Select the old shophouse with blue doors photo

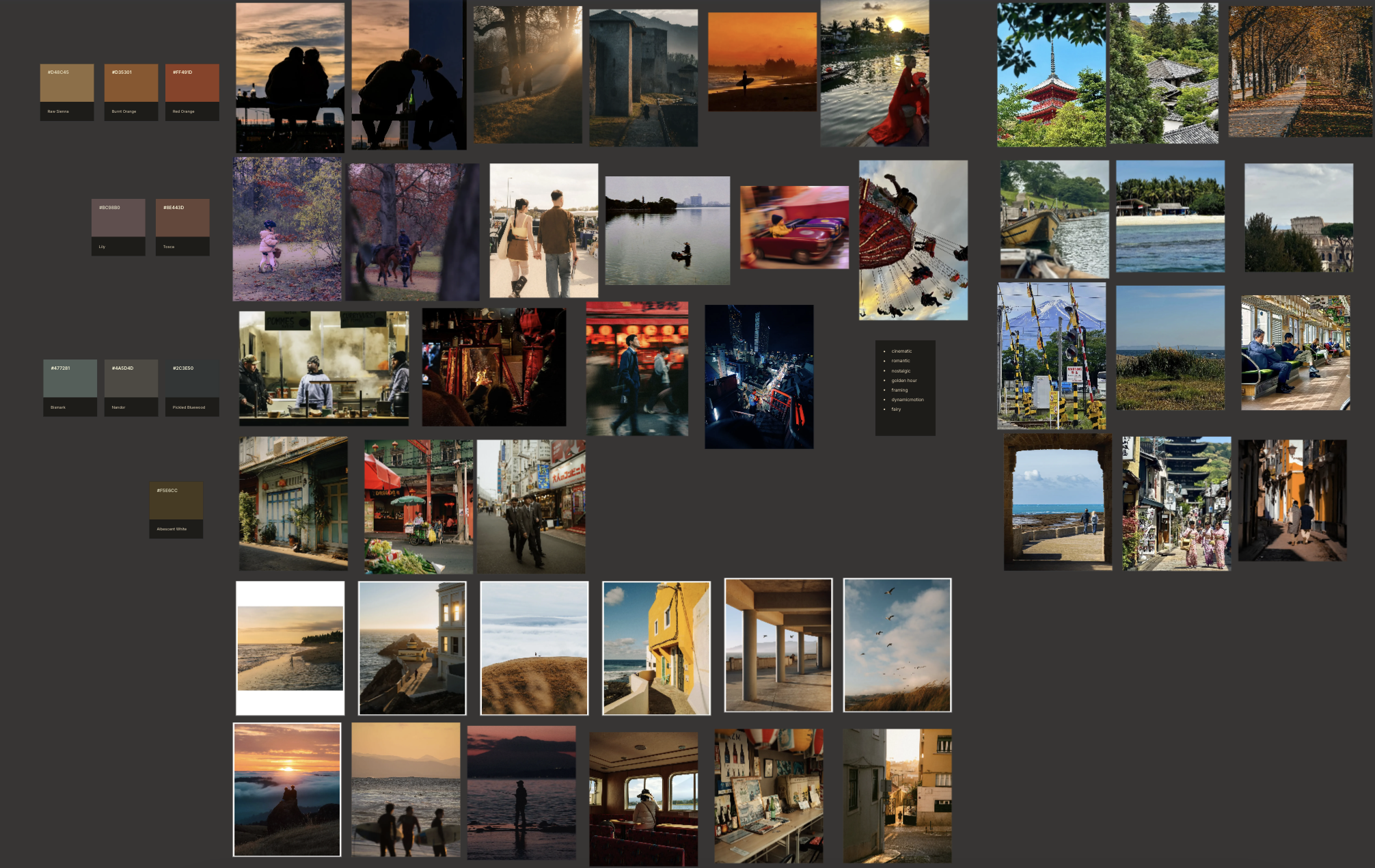293,504
